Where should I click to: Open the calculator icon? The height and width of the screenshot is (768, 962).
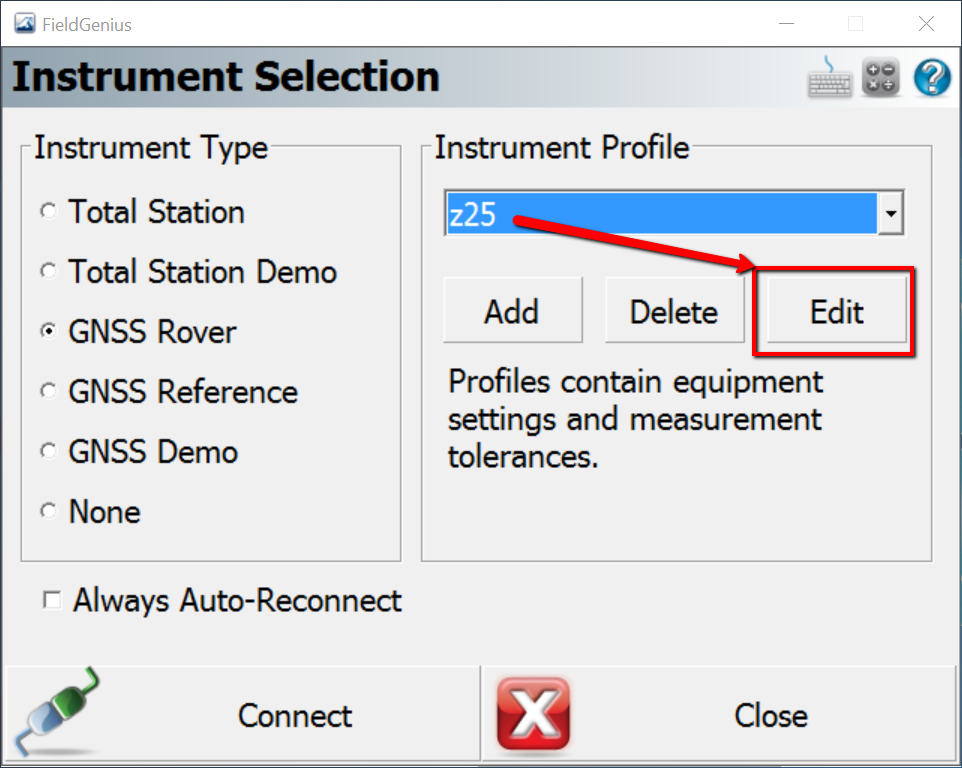[881, 78]
